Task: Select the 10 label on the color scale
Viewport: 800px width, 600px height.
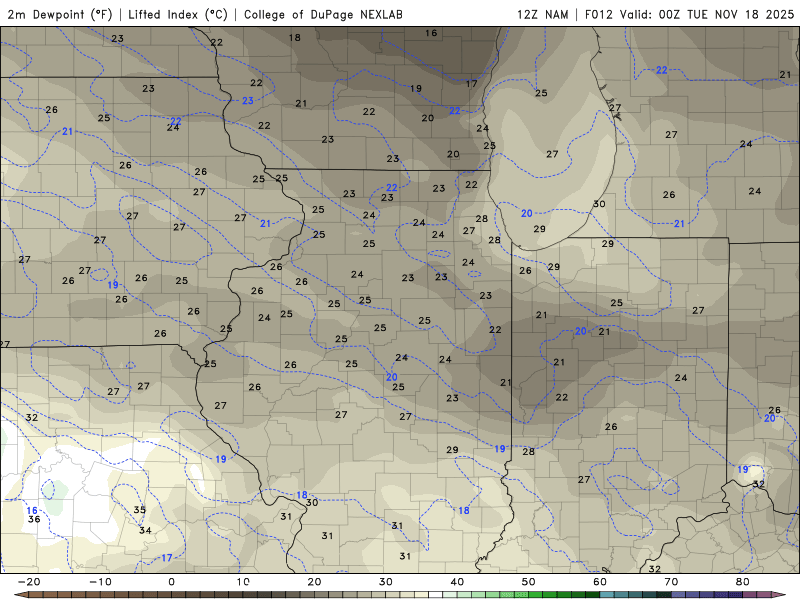Action: tap(243, 582)
